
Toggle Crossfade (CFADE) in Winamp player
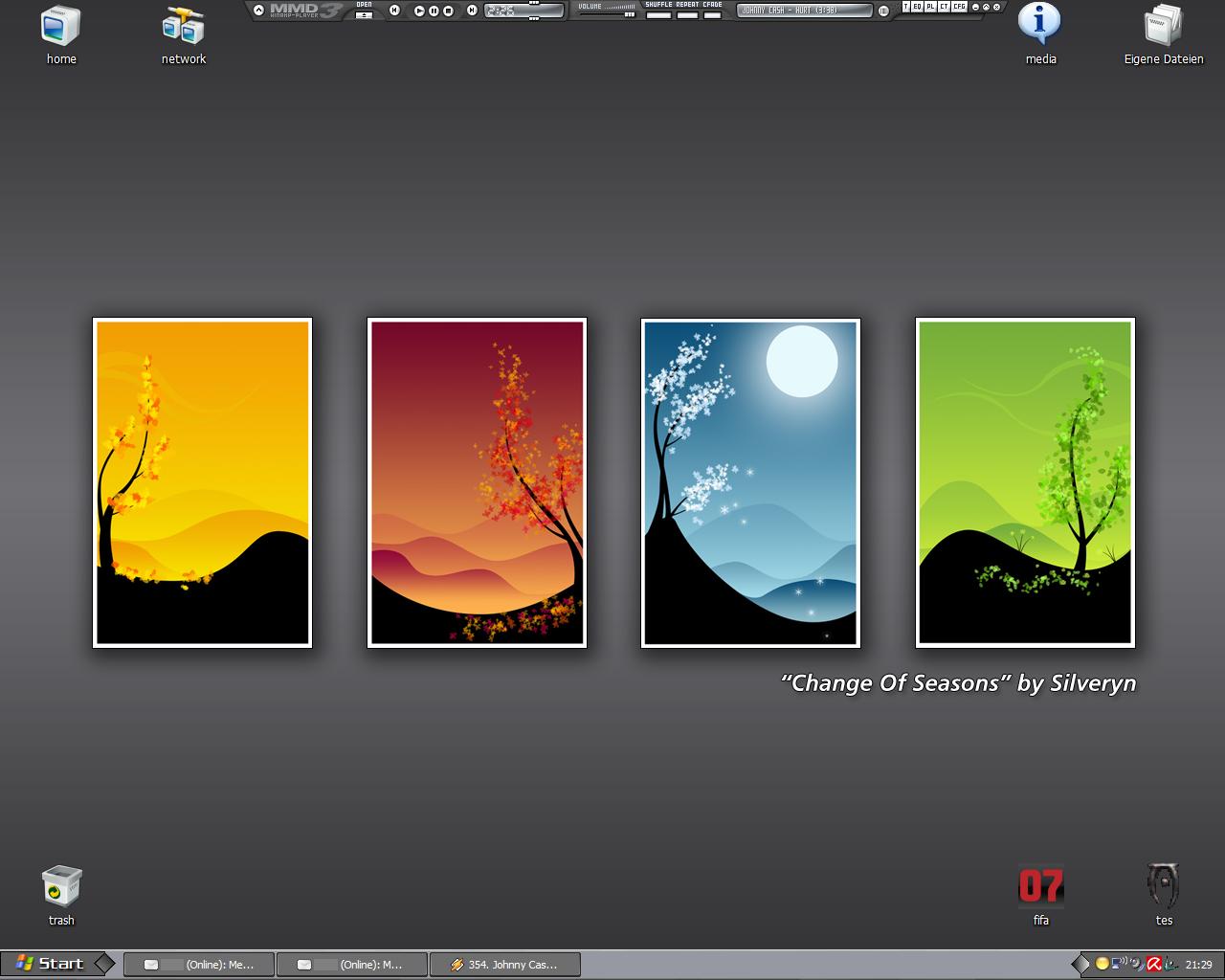click(x=712, y=15)
